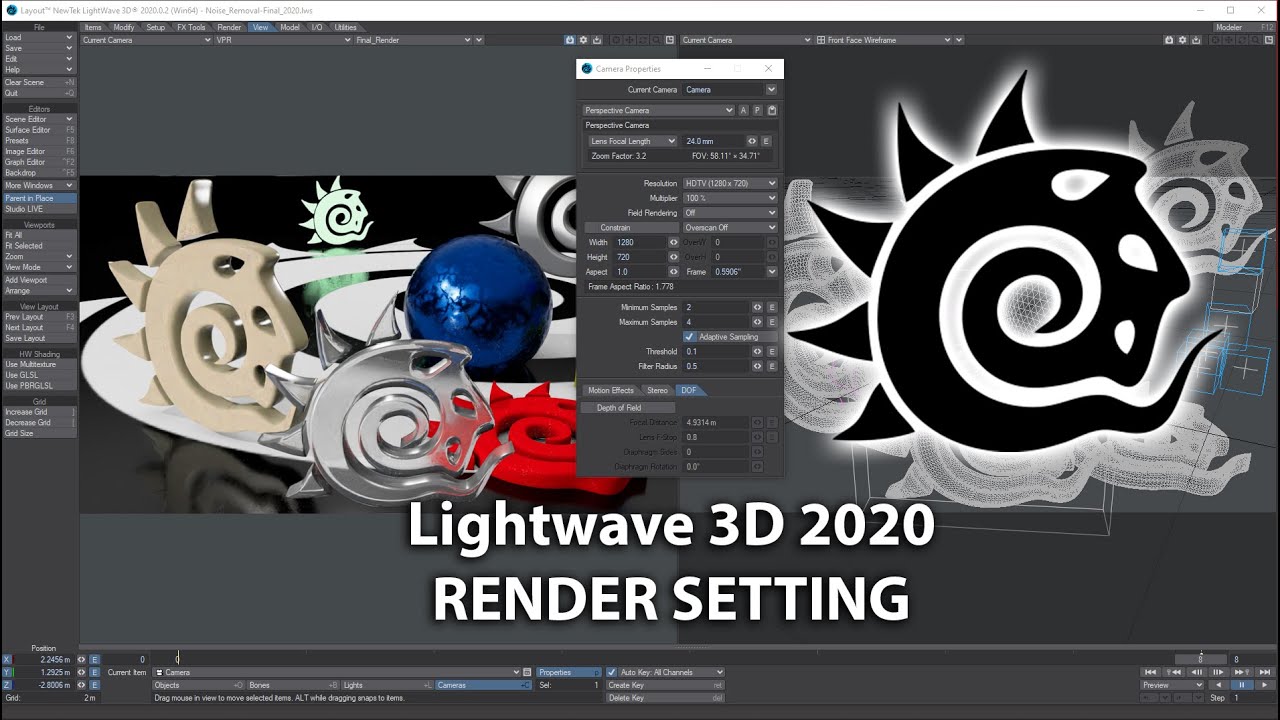The image size is (1280, 720).
Task: Play the animation in reverse
Action: coord(1219,685)
